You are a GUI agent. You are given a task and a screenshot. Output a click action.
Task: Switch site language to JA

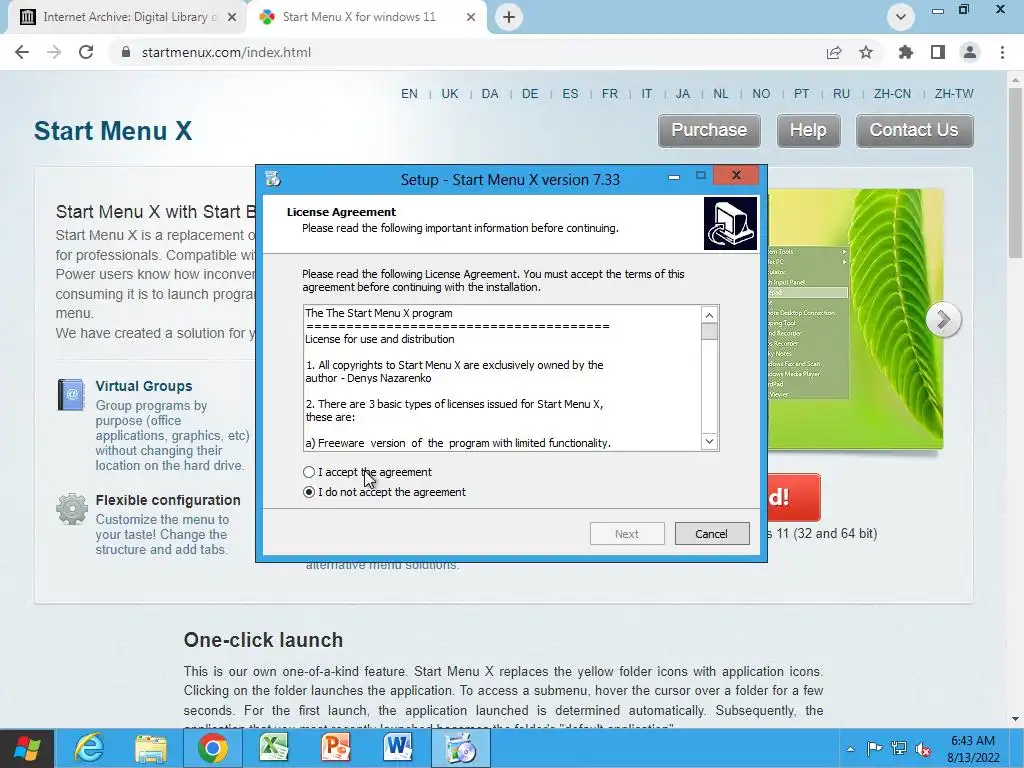click(682, 94)
